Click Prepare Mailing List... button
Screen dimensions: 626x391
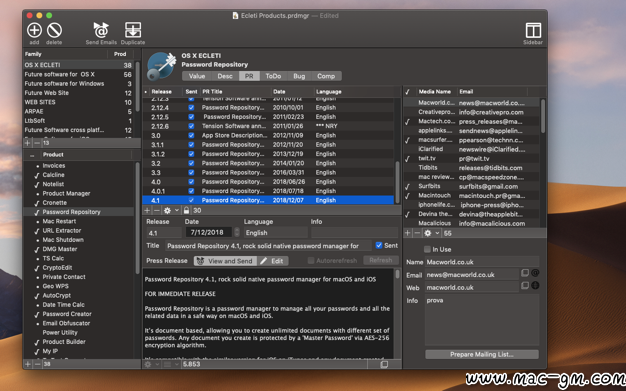point(482,354)
